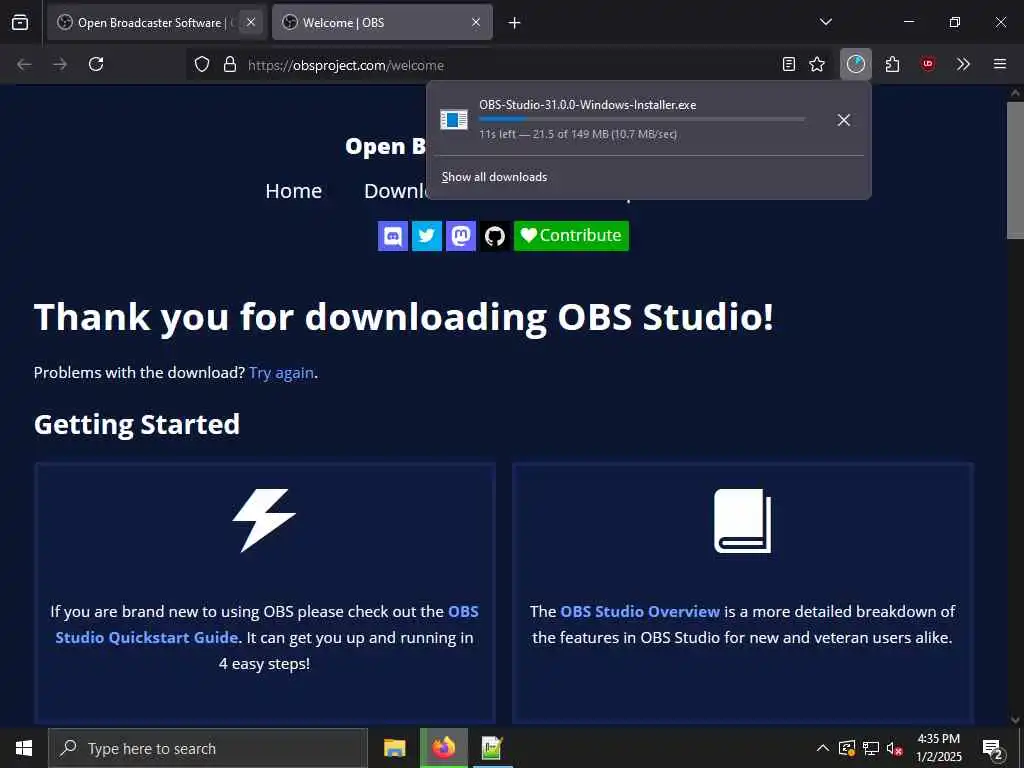Cancel the OBS installer download
Screen dimensions: 1024x768
844,120
